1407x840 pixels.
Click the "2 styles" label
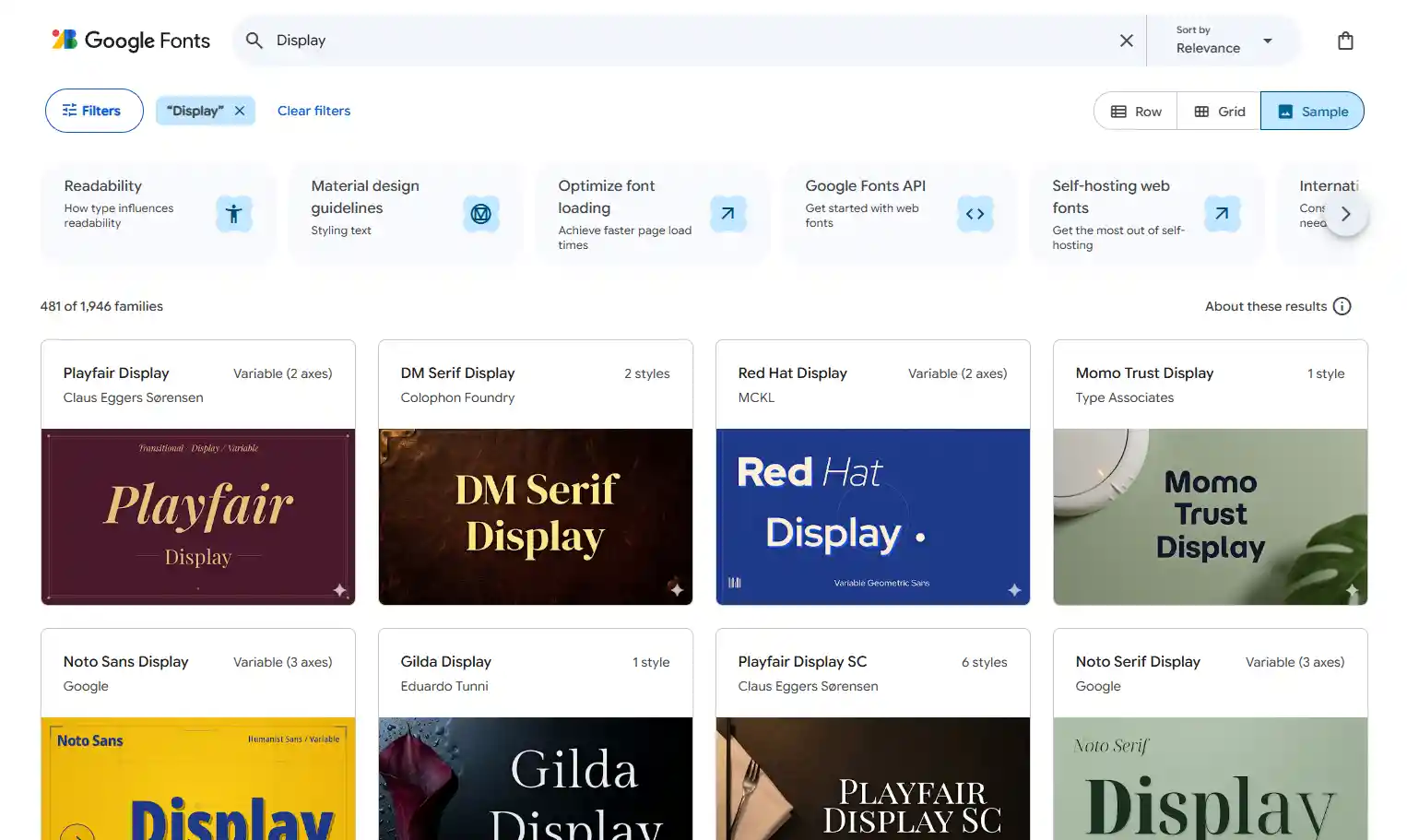click(647, 373)
